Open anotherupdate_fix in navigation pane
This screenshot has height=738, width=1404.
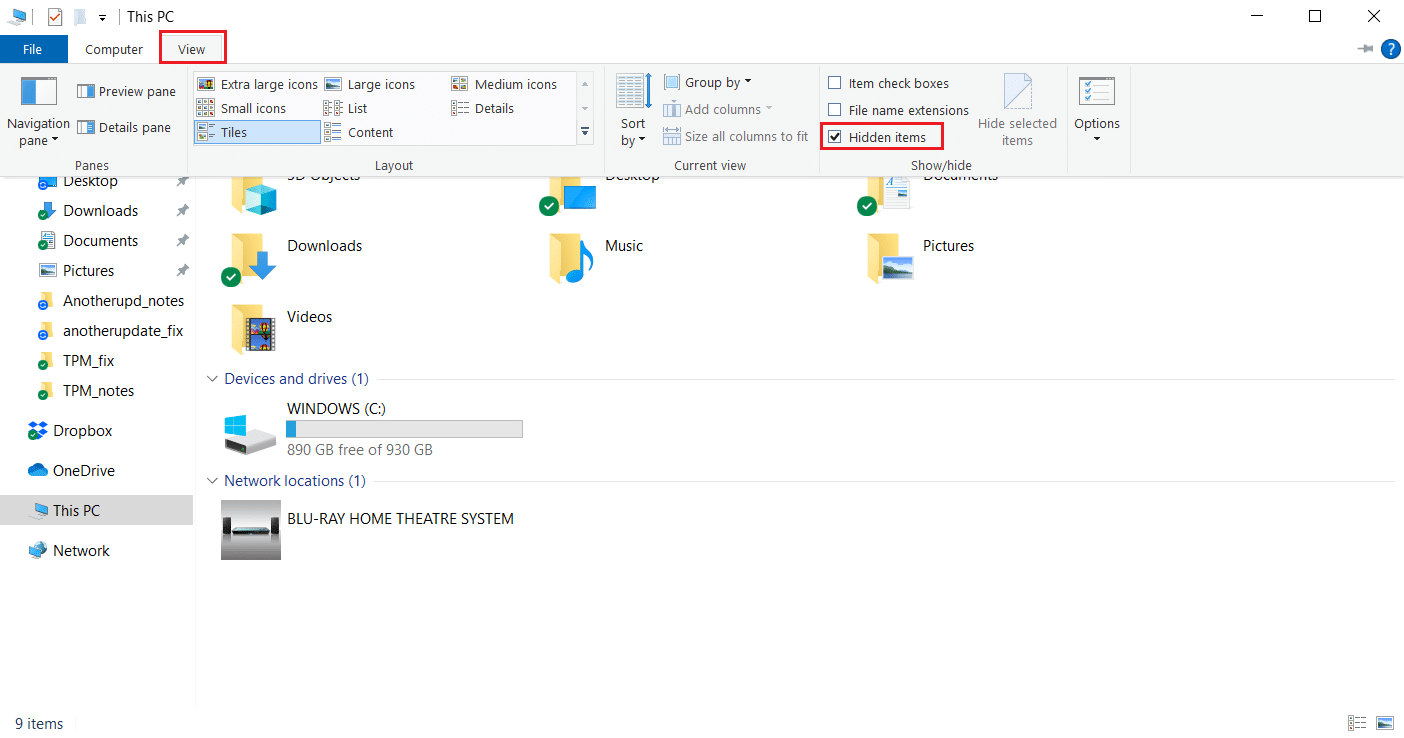coord(122,331)
